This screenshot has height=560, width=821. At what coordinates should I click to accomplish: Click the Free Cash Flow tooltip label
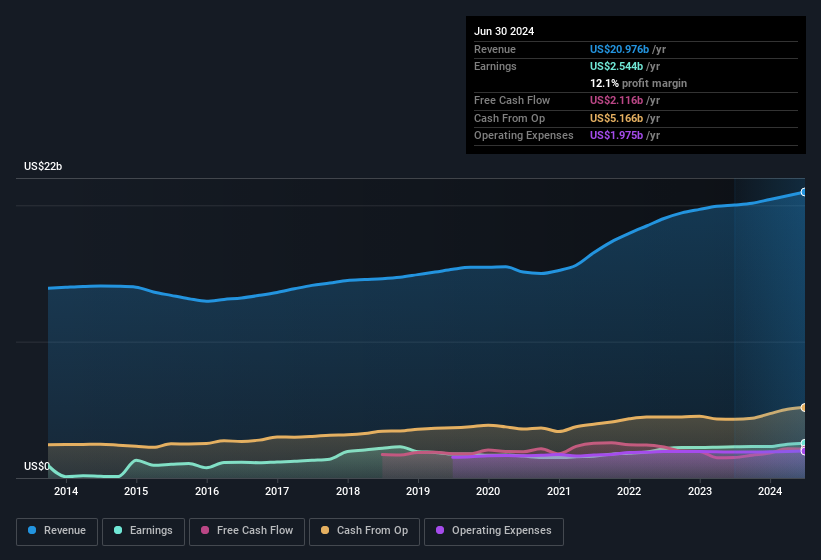[x=512, y=100]
